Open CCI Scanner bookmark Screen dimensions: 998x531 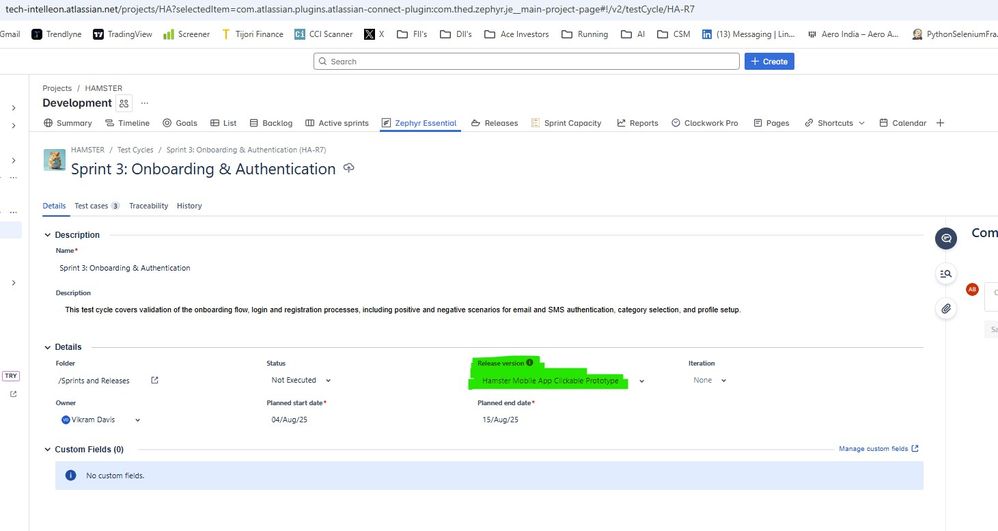pos(323,34)
